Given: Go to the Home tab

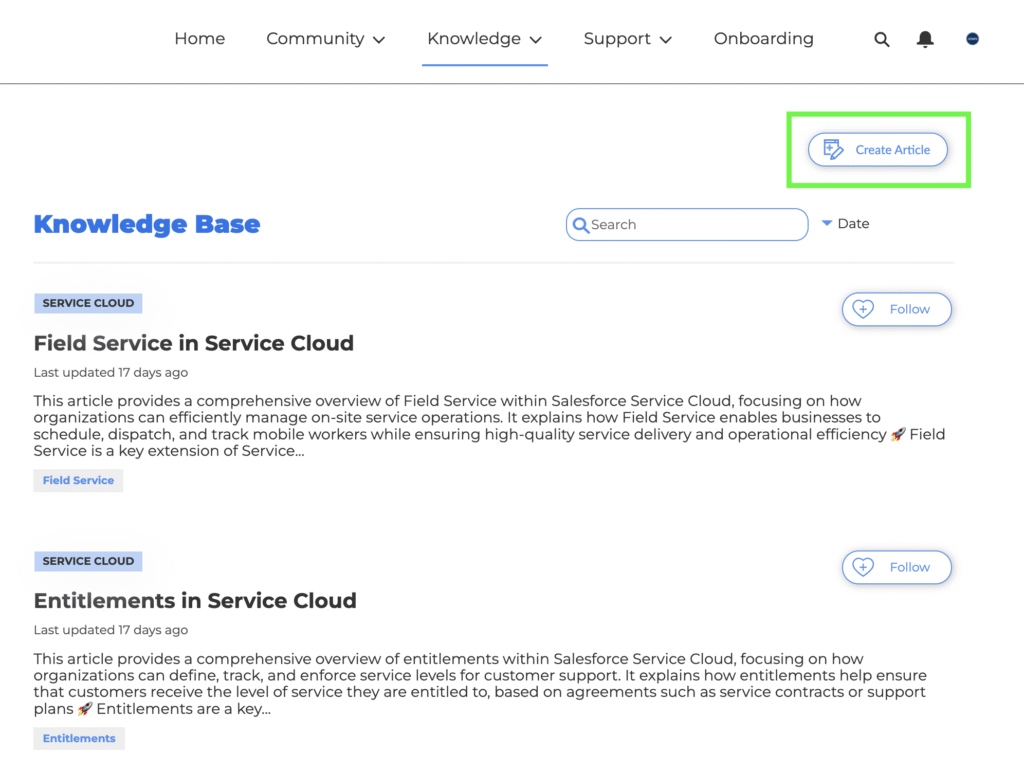Looking at the screenshot, I should click(200, 39).
